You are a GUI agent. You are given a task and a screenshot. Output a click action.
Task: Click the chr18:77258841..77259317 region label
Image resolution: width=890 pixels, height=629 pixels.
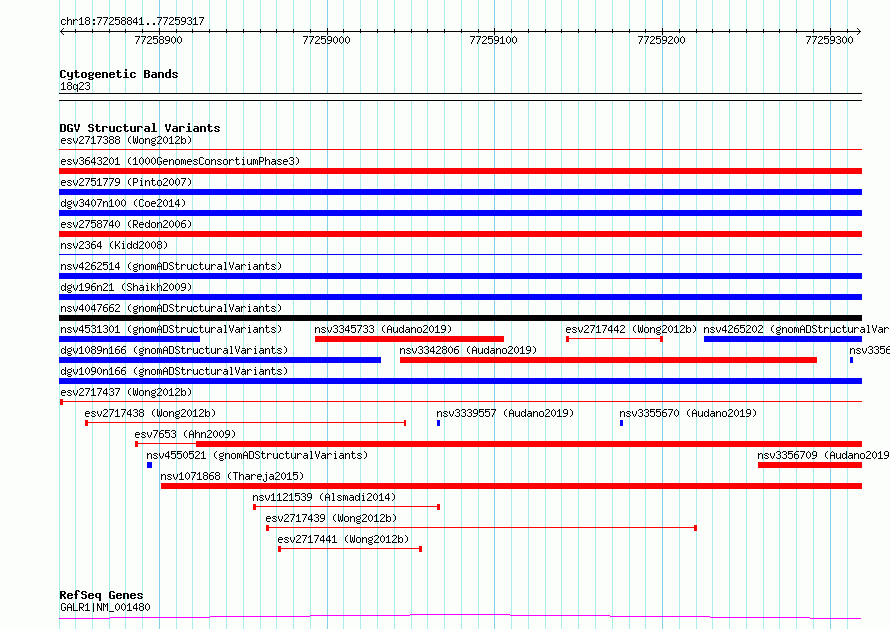coord(132,22)
